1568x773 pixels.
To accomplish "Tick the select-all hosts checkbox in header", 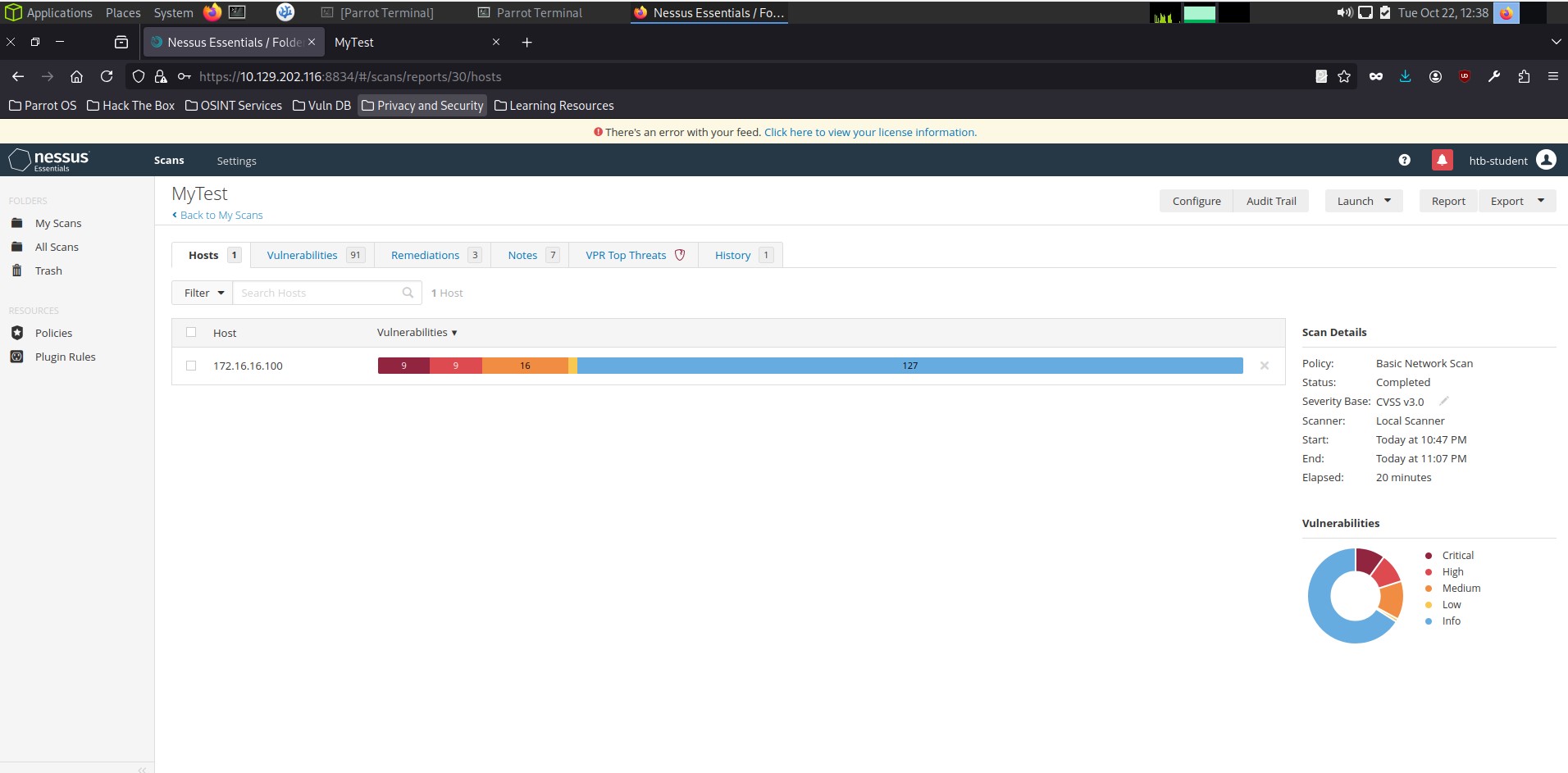I will [191, 332].
